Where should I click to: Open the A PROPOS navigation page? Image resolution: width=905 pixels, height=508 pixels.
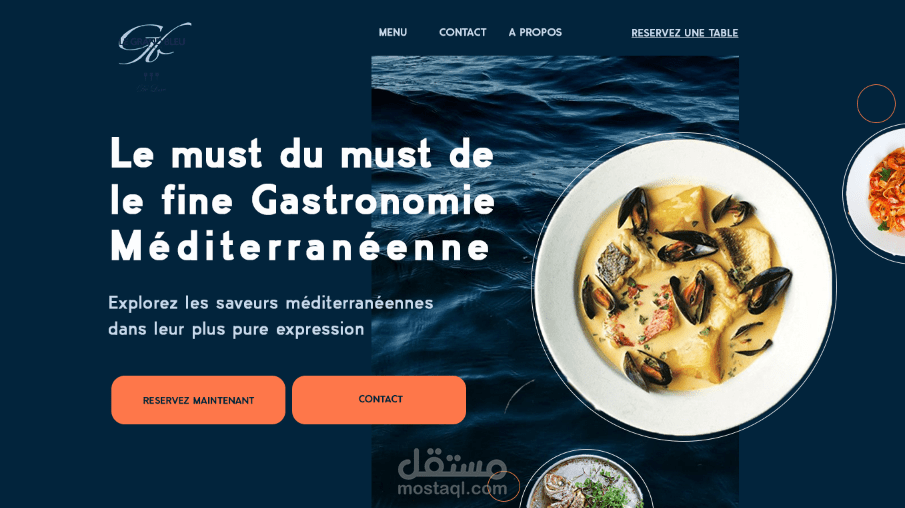[535, 32]
